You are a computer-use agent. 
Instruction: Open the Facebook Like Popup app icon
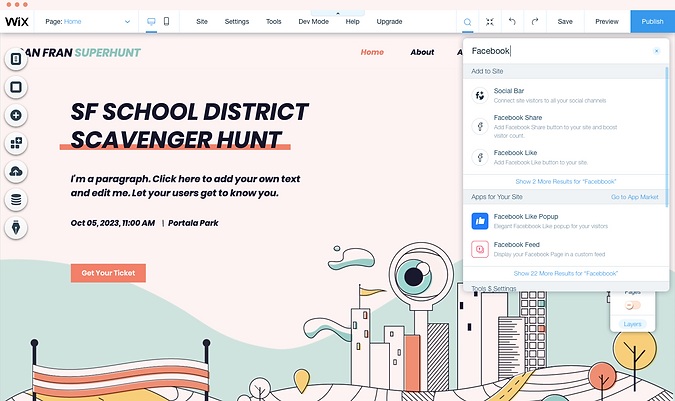(x=480, y=221)
